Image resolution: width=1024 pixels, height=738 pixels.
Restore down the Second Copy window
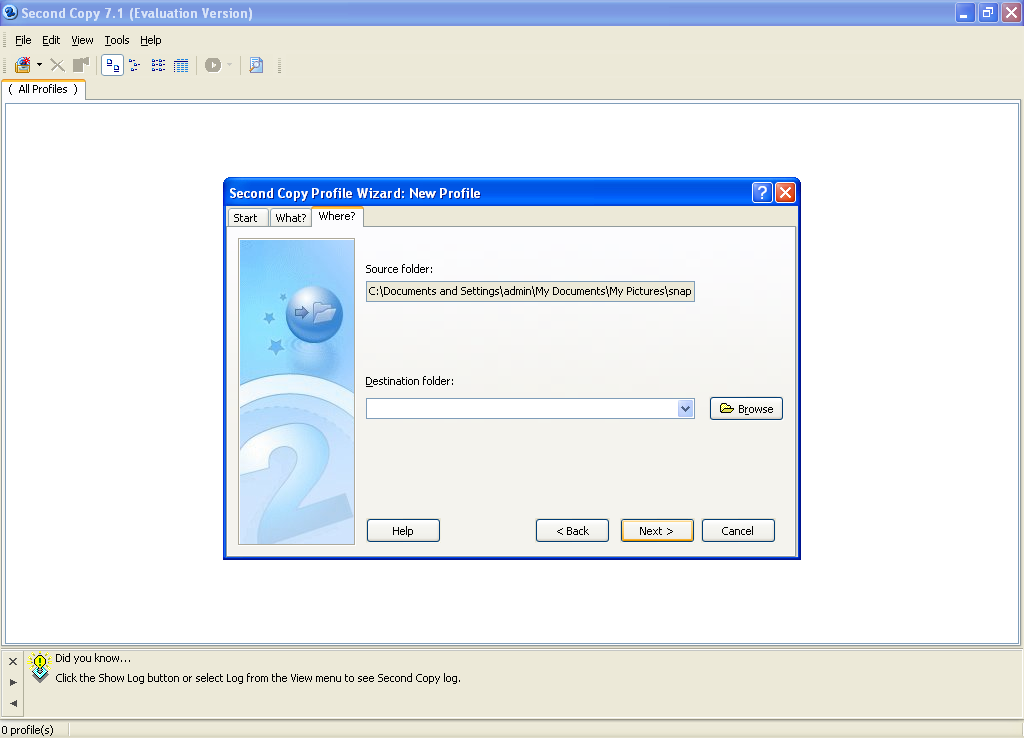coord(988,12)
